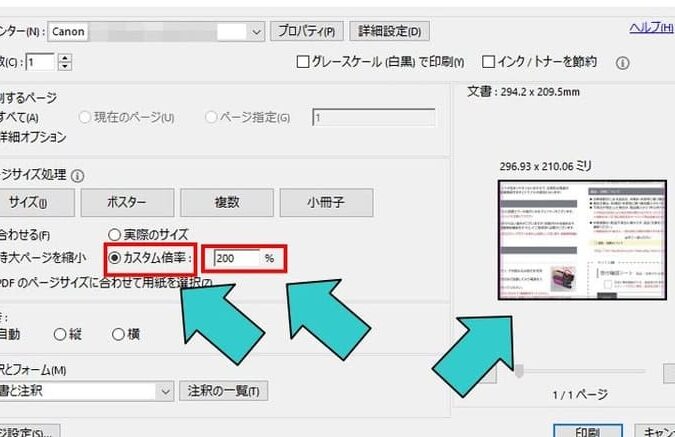Click the page preview slider handle
675x437 pixels.
pyautogui.click(x=519, y=371)
